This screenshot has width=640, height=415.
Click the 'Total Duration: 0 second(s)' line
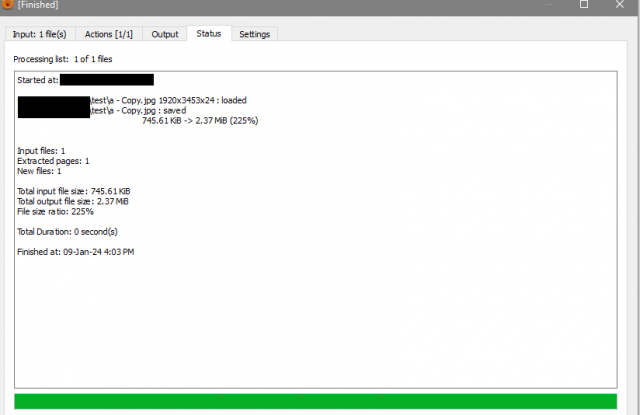pos(67,232)
